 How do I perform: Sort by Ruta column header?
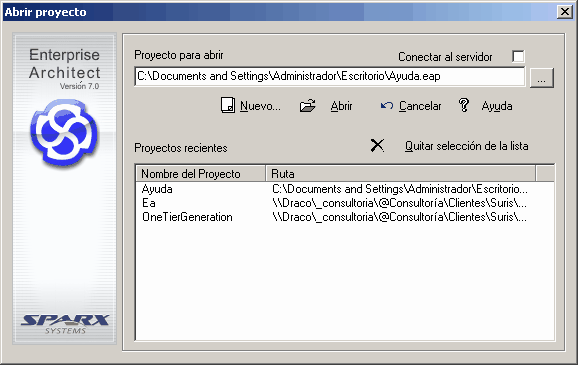(401, 173)
